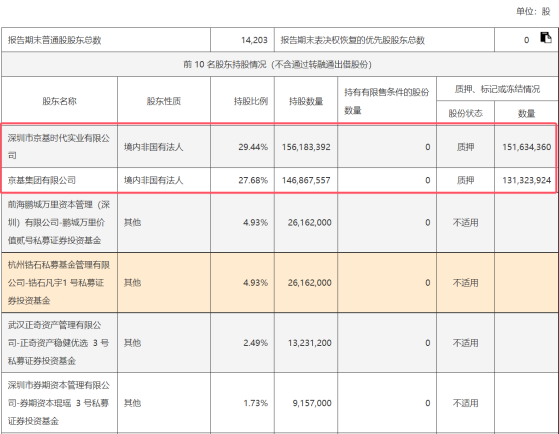The width and height of the screenshot is (559, 434).
Task: Select the 深圳市券期资本管理 shareholder cell
Action: coord(60,403)
